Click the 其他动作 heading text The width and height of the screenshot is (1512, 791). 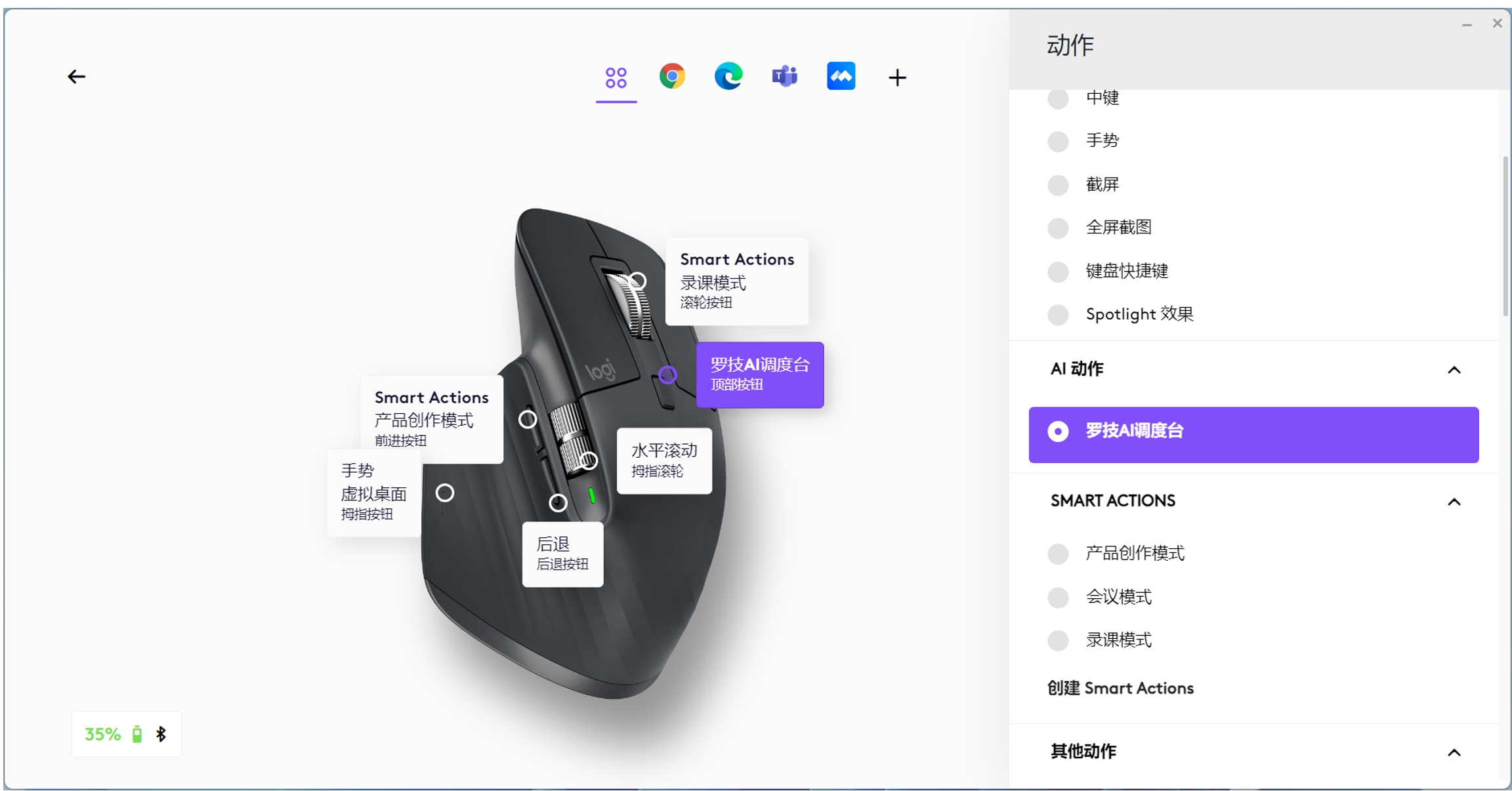click(1083, 752)
